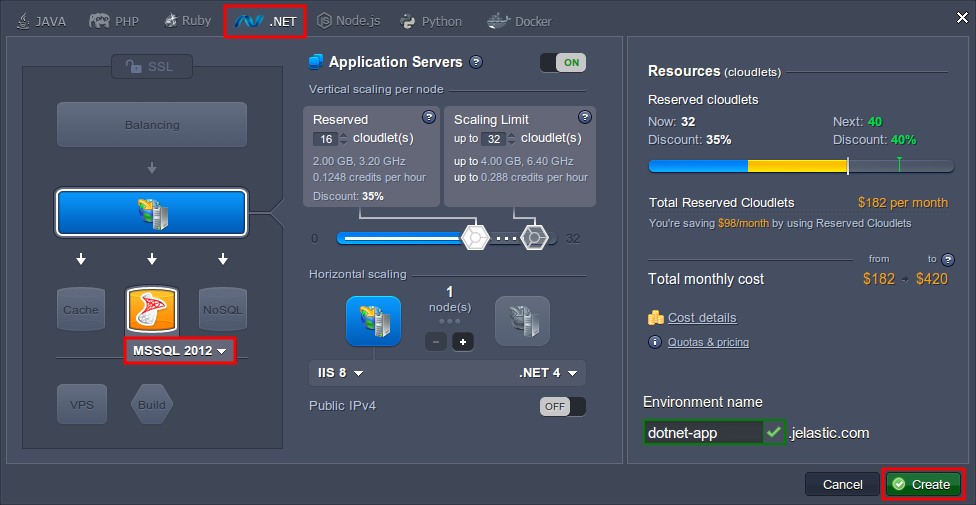
Task: Close the environment wizard dialog
Action: click(x=962, y=18)
